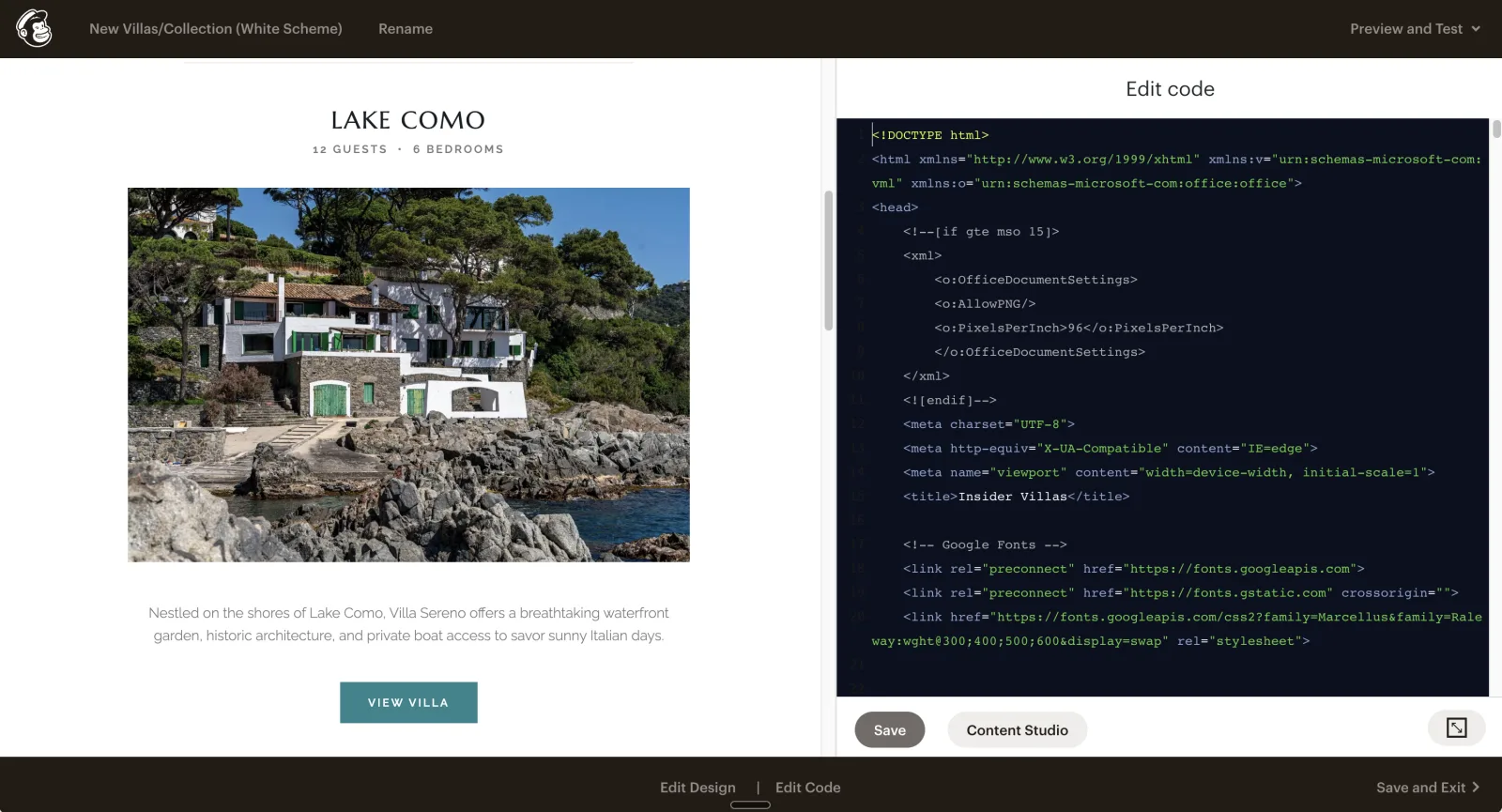Click the Save button under the code editor

click(889, 730)
